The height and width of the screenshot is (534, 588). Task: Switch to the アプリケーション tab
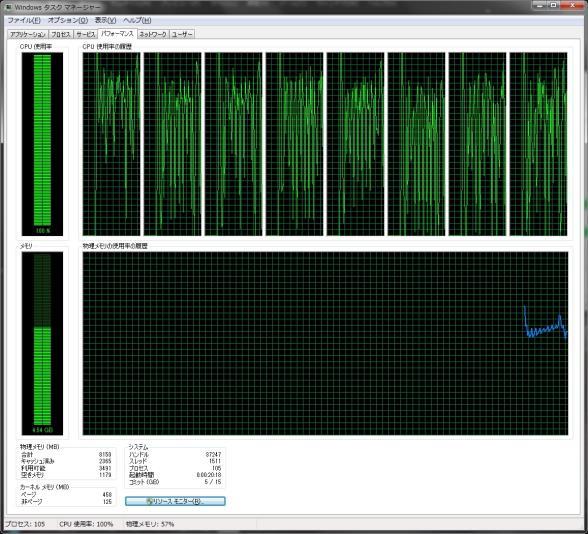28,34
